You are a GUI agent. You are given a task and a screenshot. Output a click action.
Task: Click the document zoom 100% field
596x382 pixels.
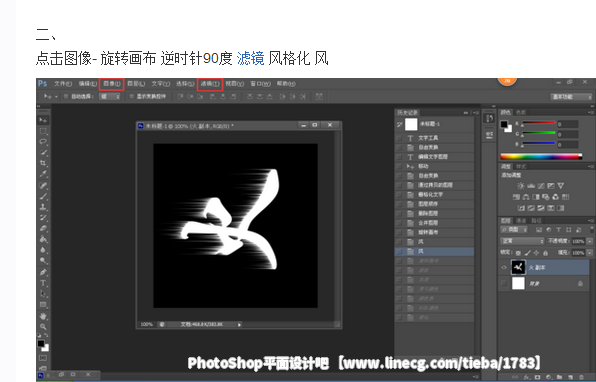click(147, 325)
